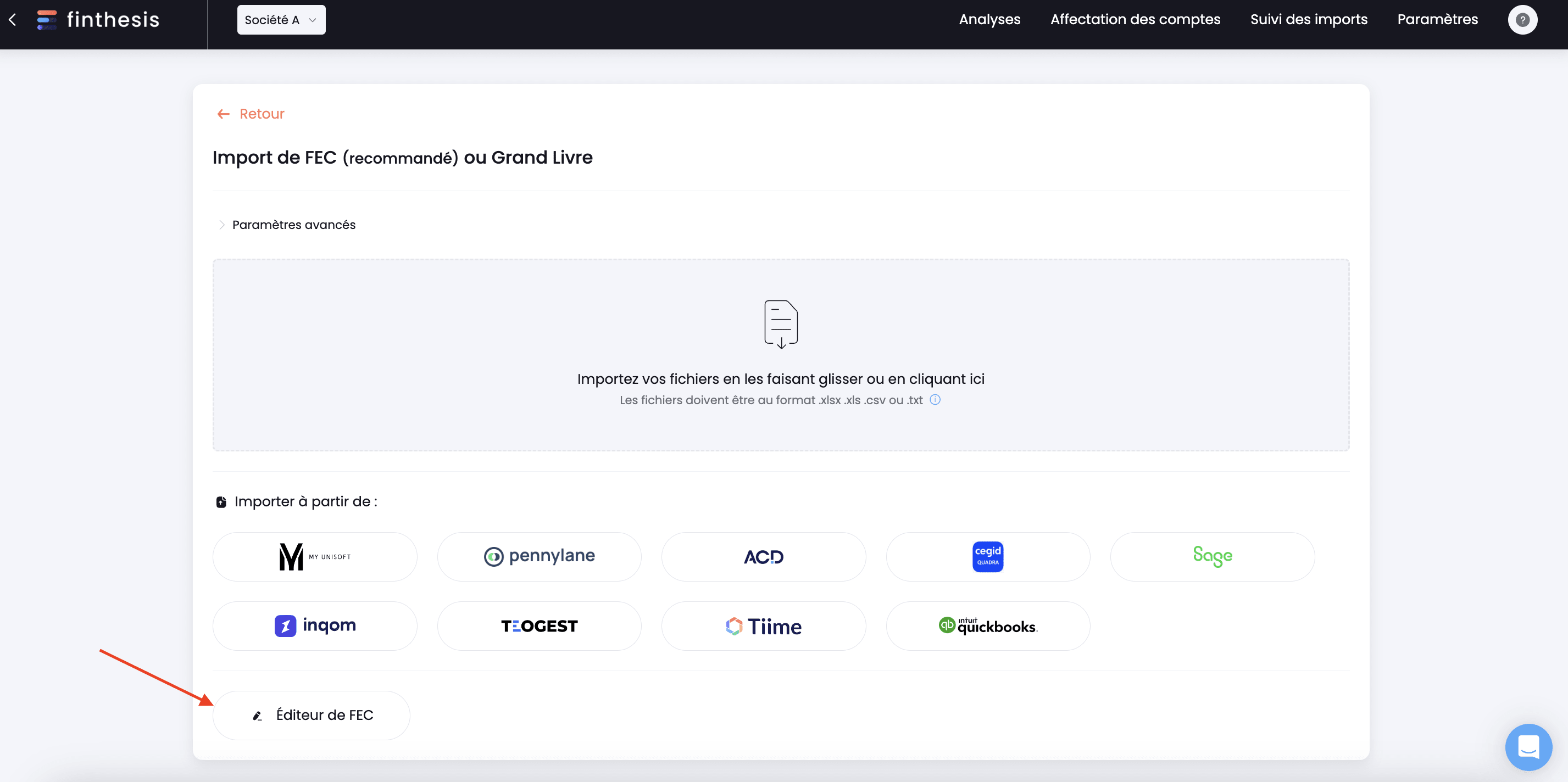Open Suivi des imports
Image resolution: width=1568 pixels, height=782 pixels.
(1309, 19)
